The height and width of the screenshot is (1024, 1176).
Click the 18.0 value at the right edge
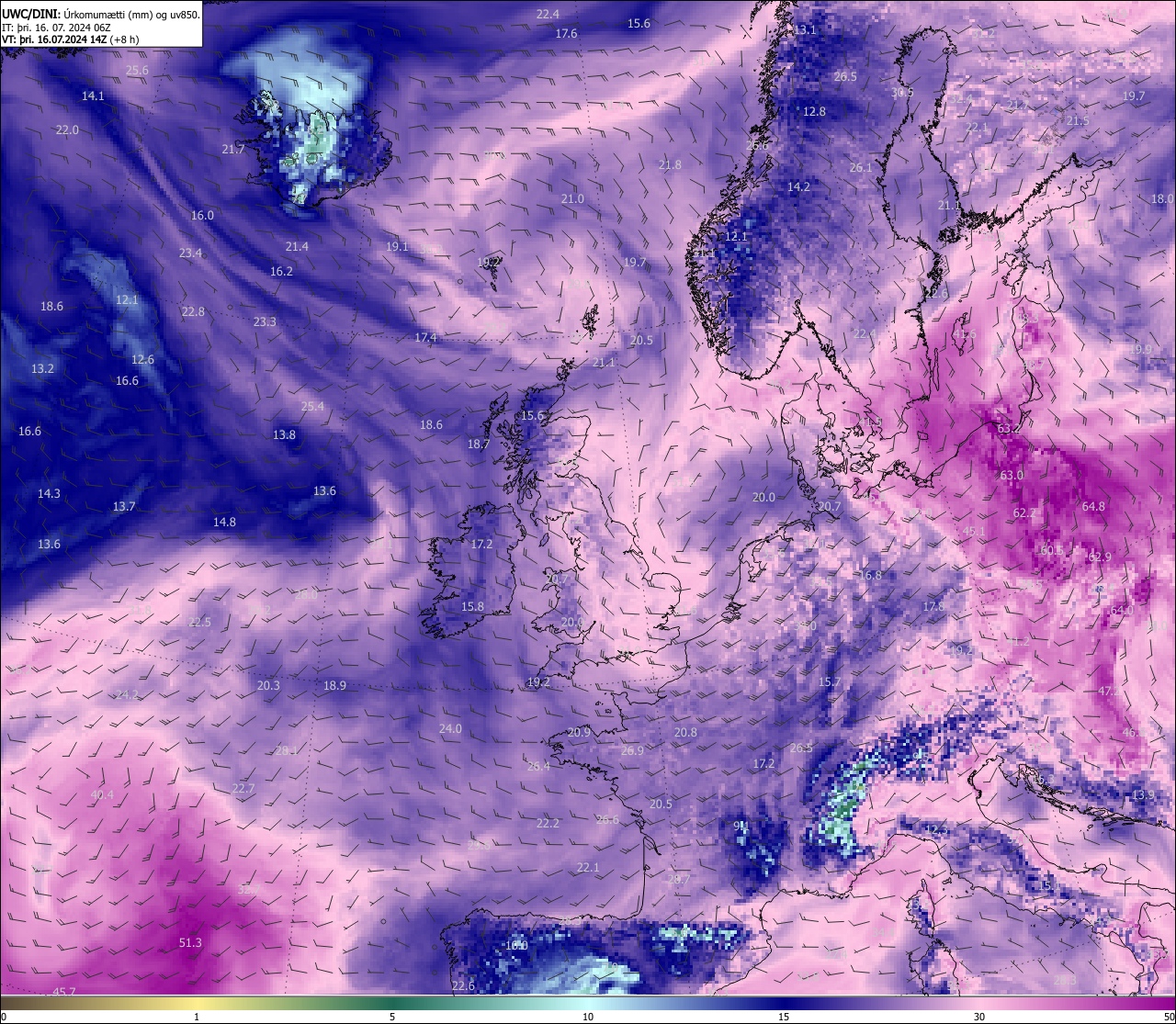coord(1162,198)
